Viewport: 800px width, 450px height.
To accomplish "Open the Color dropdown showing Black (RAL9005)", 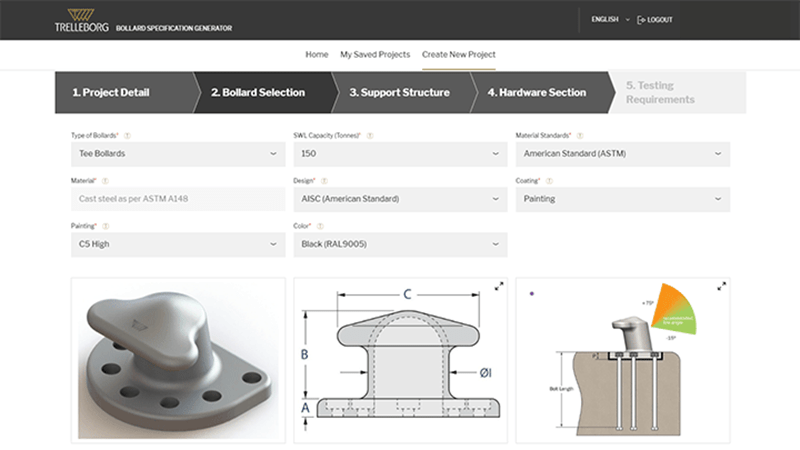I will 400,245.
